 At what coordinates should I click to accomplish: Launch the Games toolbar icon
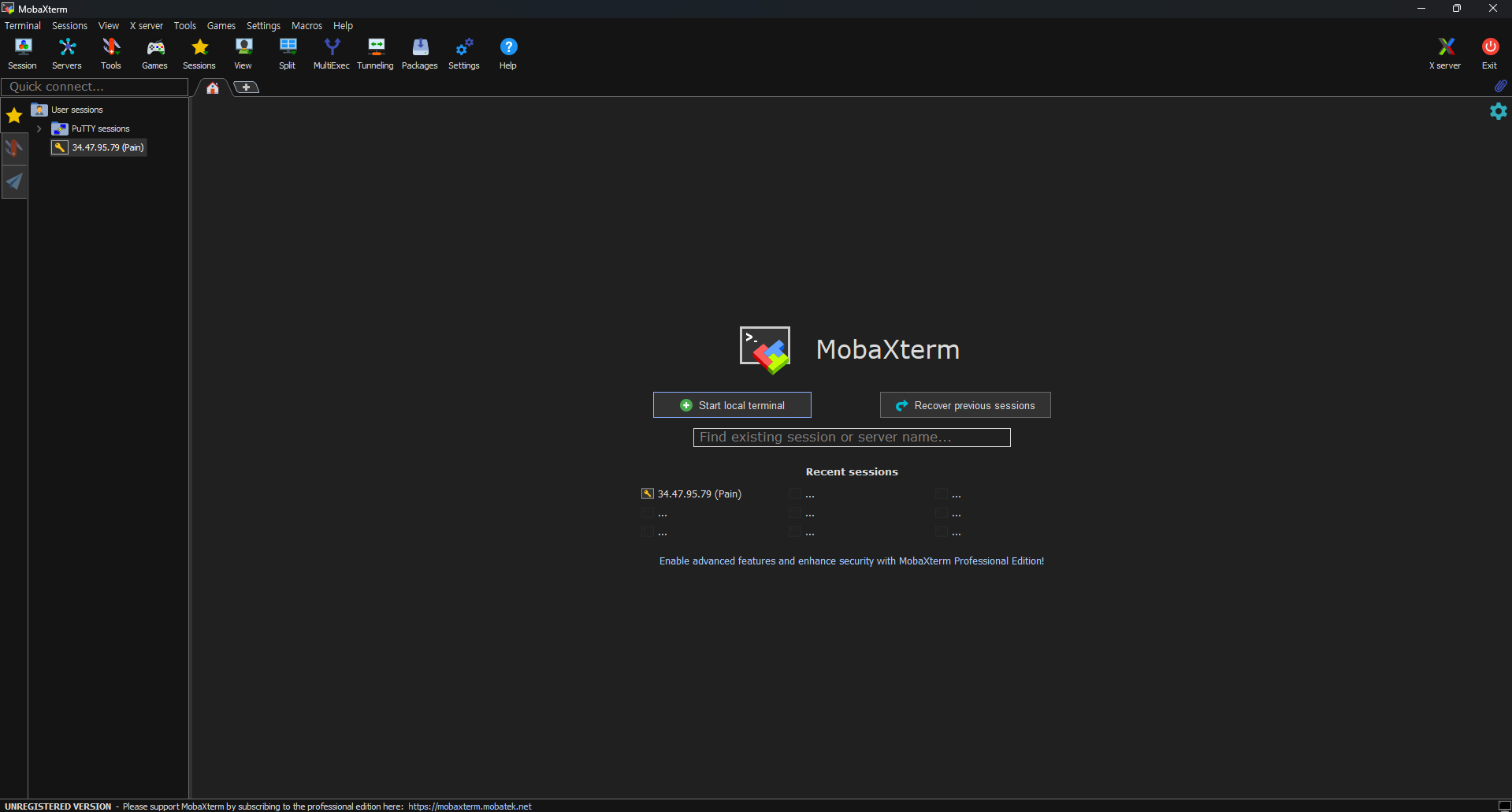click(x=155, y=54)
